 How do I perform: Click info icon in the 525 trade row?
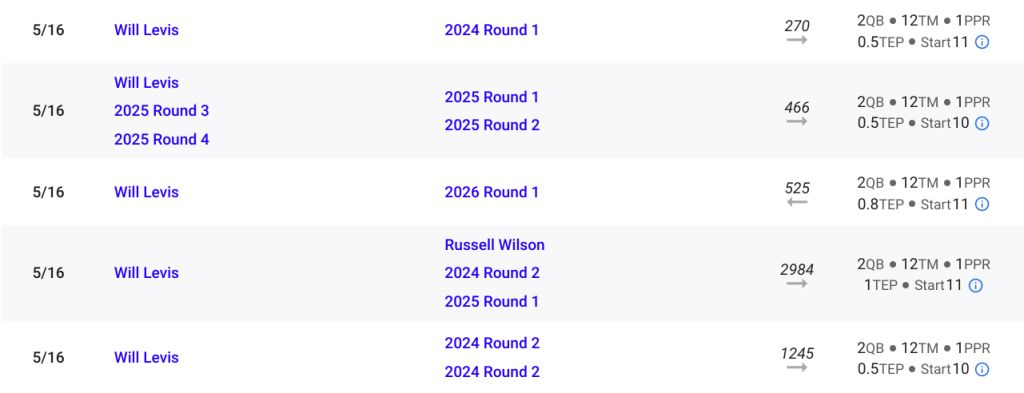(982, 204)
